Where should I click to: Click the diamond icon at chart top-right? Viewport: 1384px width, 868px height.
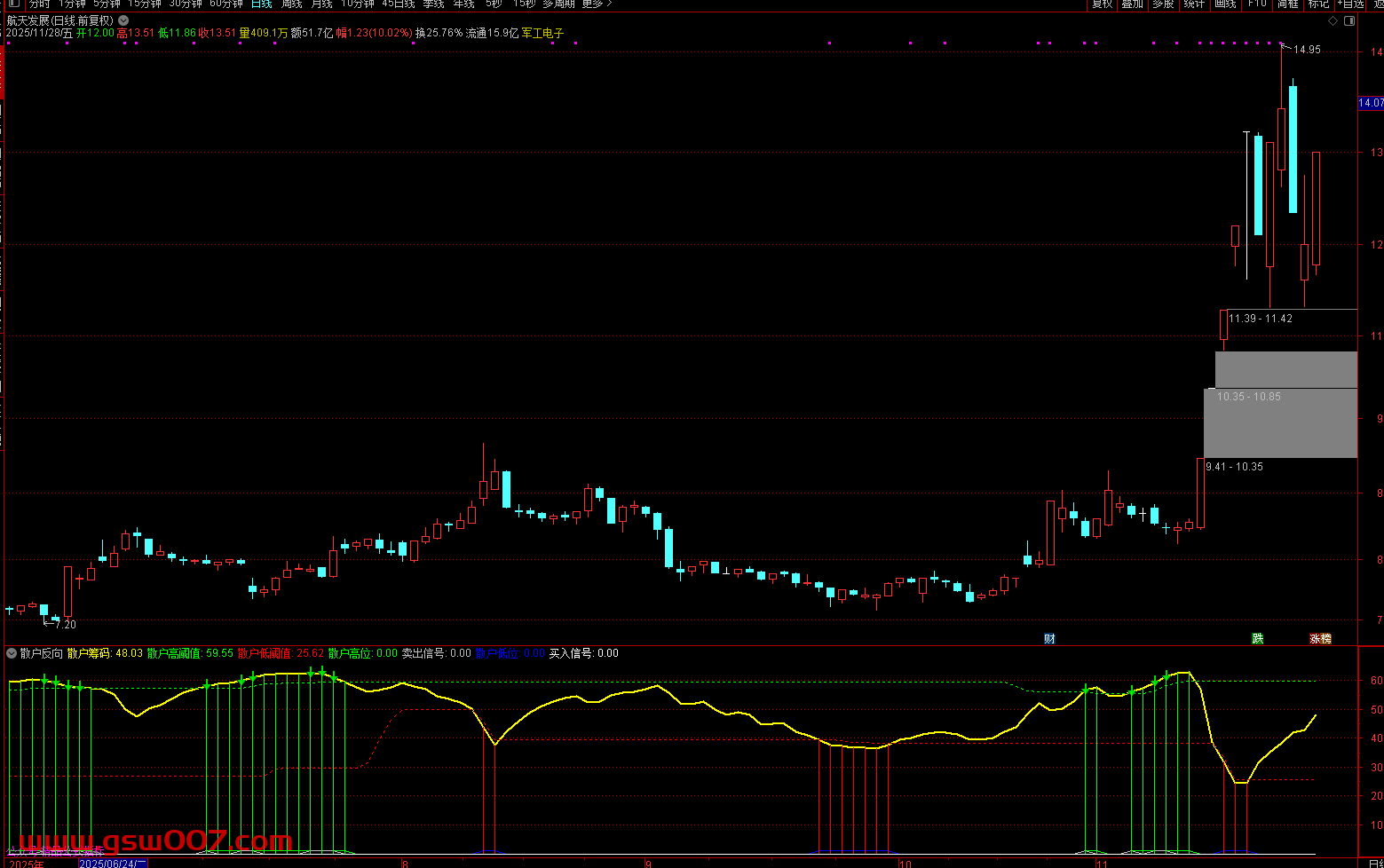(x=1333, y=20)
